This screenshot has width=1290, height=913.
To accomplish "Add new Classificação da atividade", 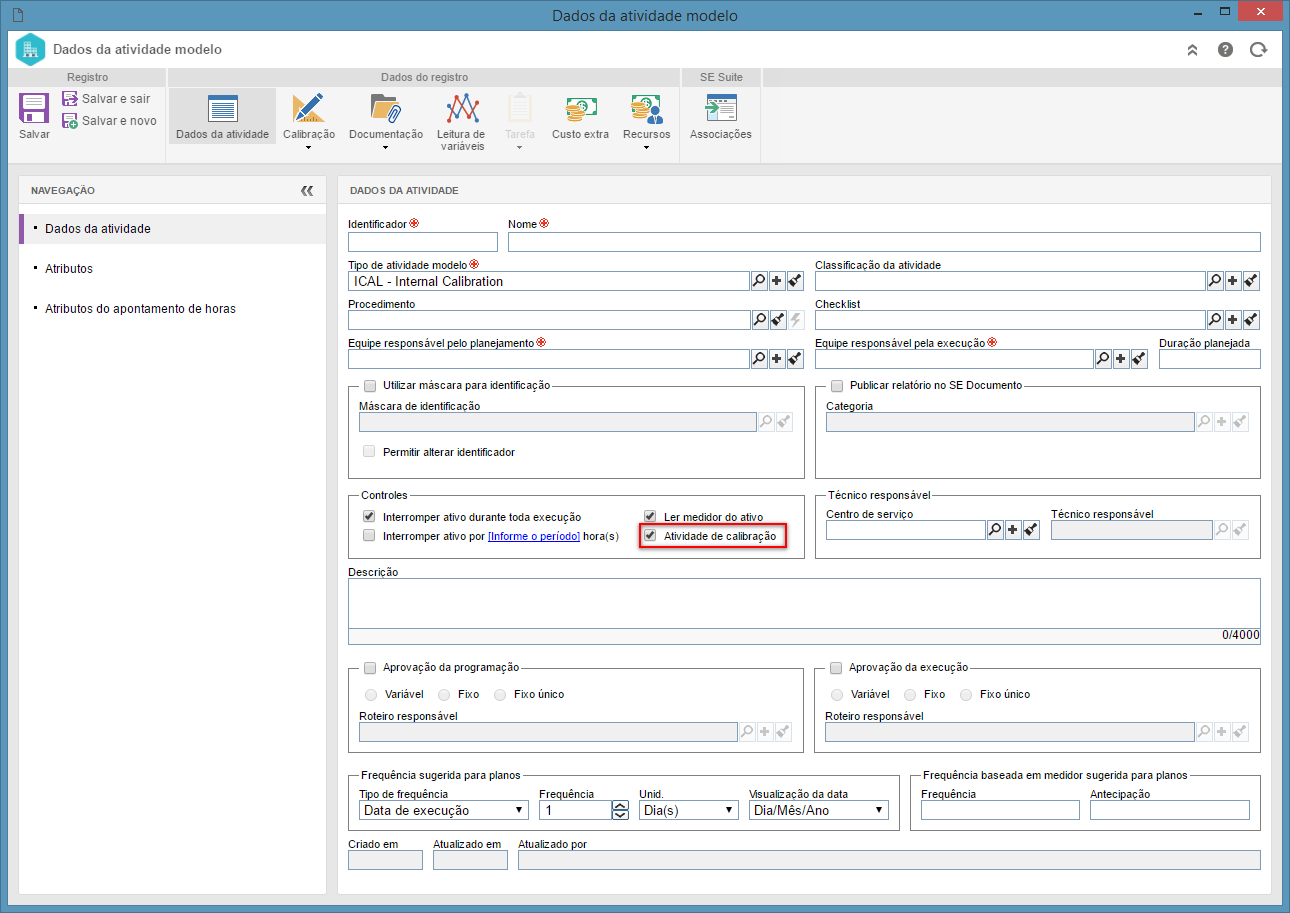I will [x=1233, y=282].
